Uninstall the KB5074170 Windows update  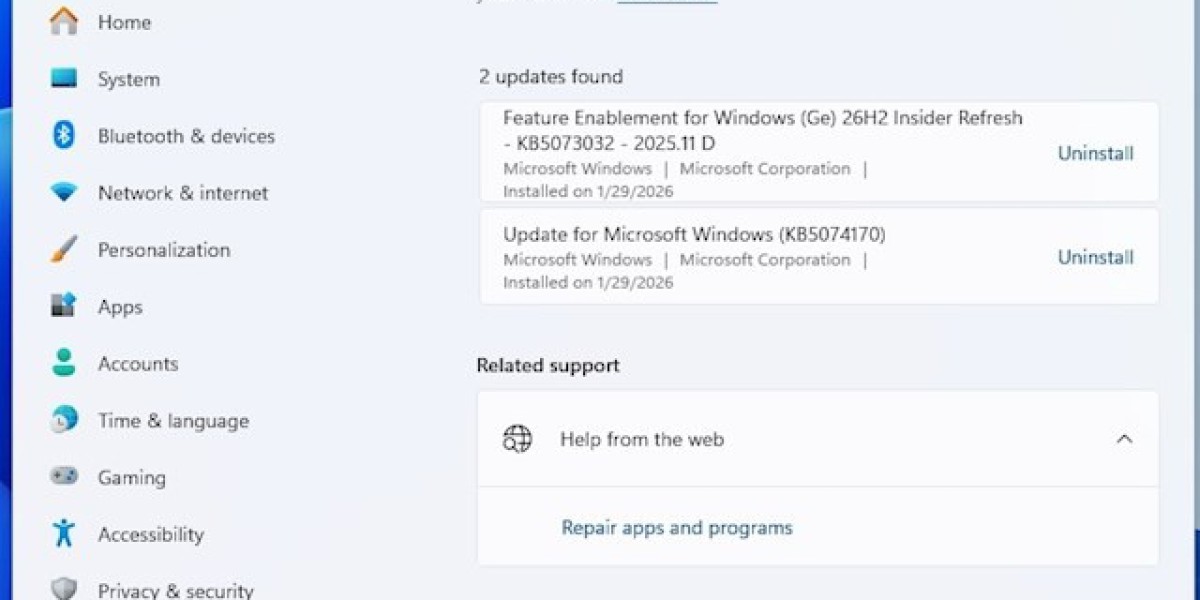click(1095, 258)
